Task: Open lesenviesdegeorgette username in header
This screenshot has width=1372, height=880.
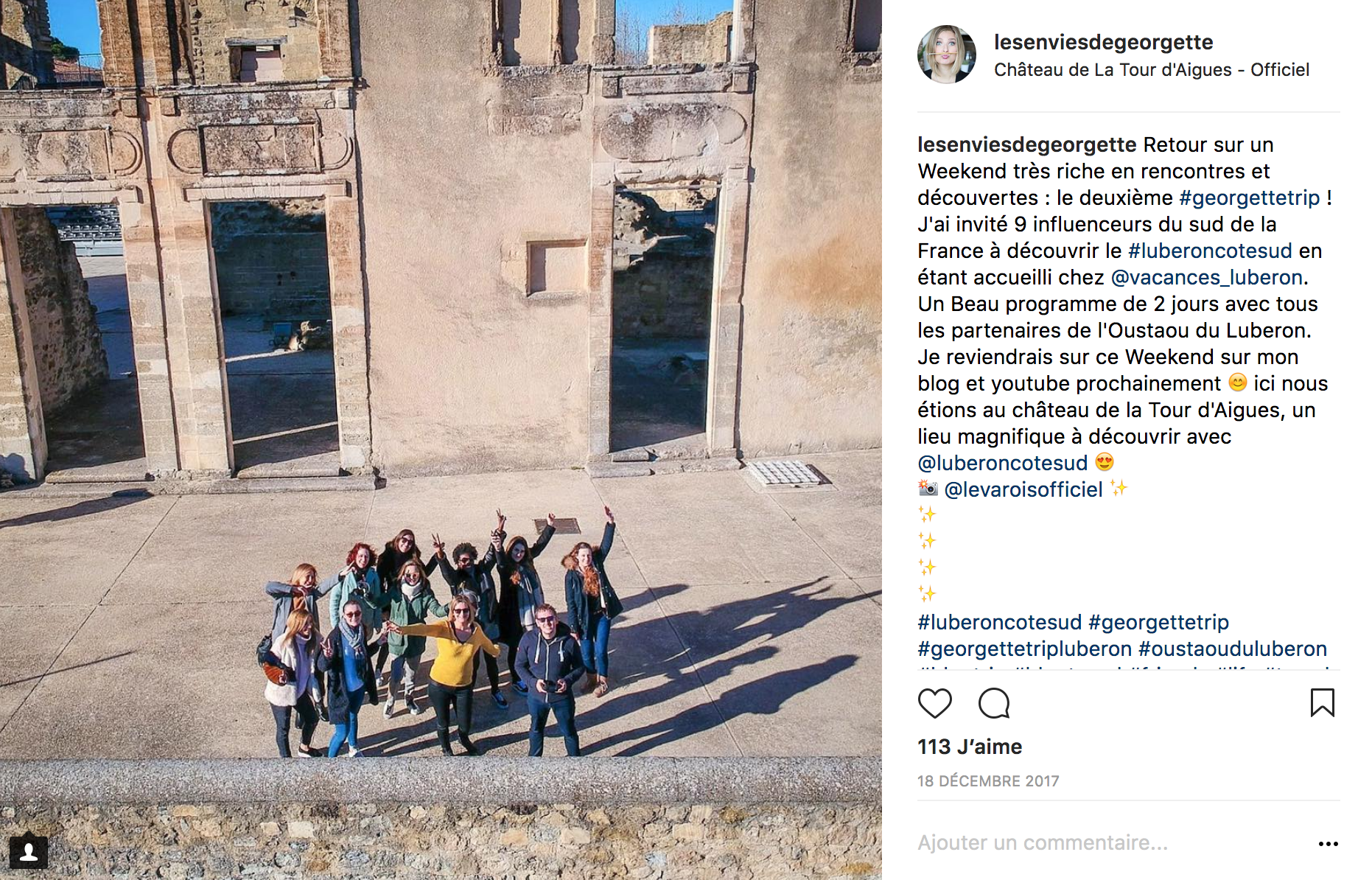Action: click(1103, 43)
